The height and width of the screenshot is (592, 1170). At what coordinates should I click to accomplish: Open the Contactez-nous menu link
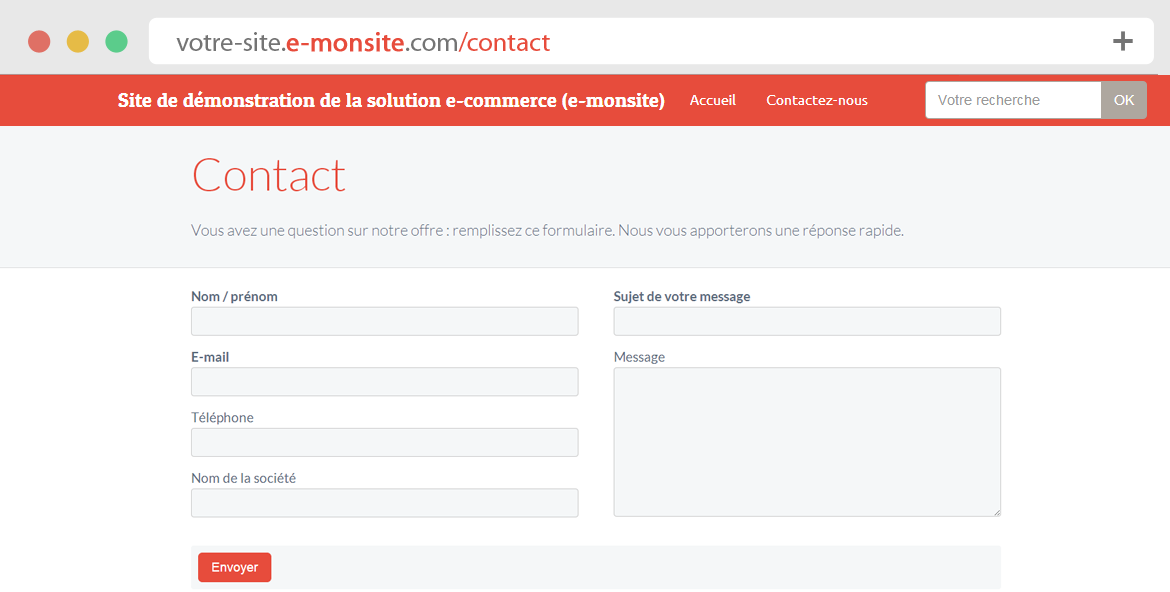pos(817,100)
